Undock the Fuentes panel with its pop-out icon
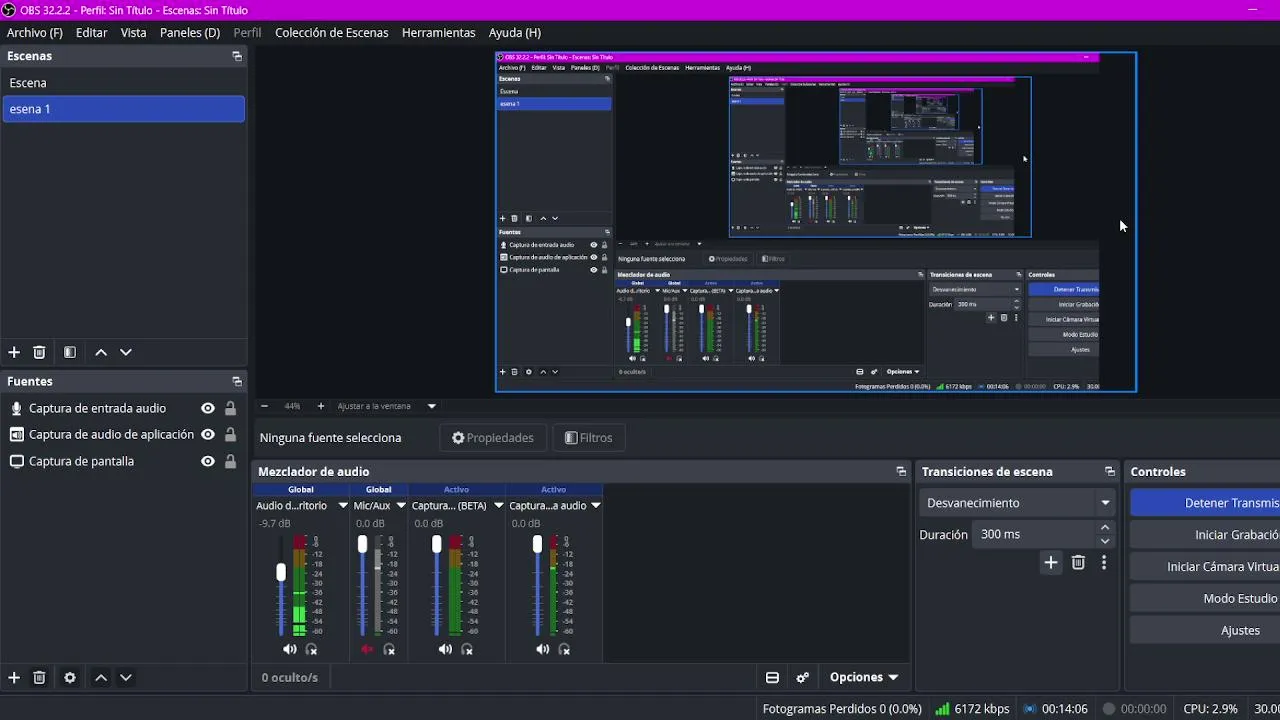The width and height of the screenshot is (1280, 720). pyautogui.click(x=237, y=382)
